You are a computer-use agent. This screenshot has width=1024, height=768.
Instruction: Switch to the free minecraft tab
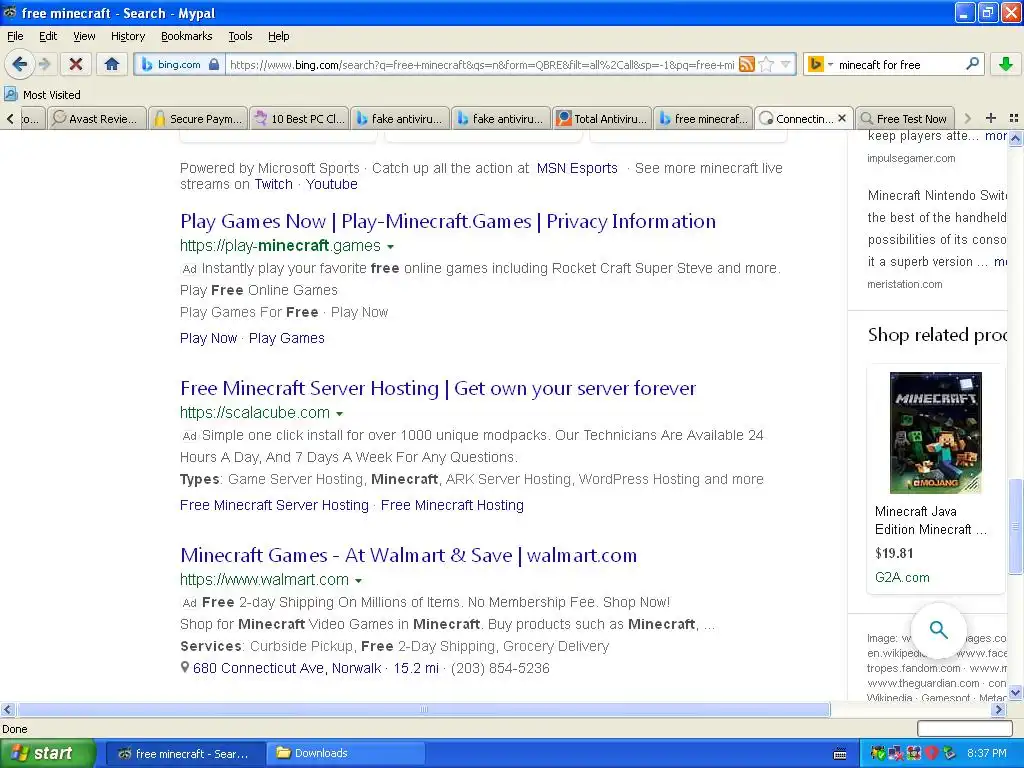point(703,118)
